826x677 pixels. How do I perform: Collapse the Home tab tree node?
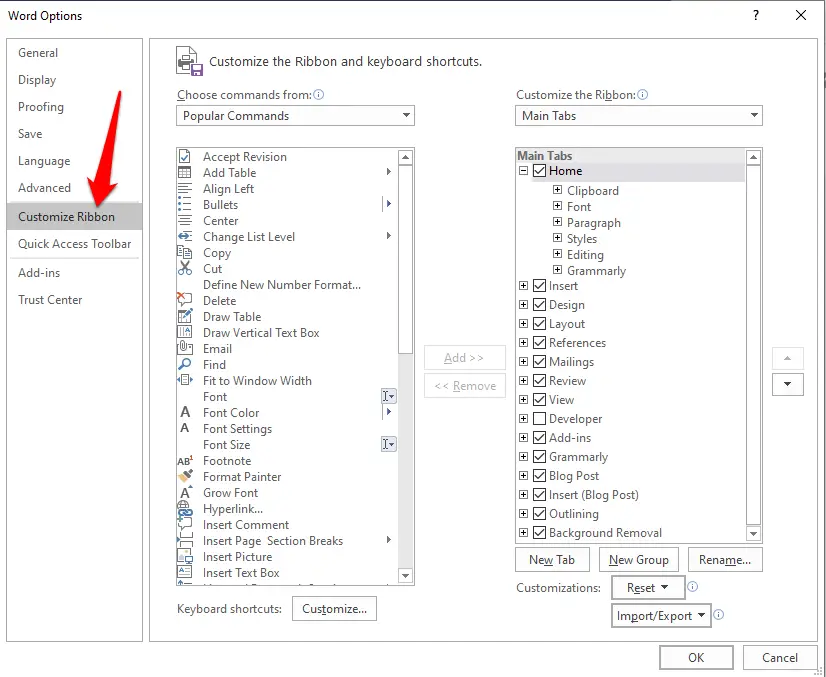click(523, 171)
